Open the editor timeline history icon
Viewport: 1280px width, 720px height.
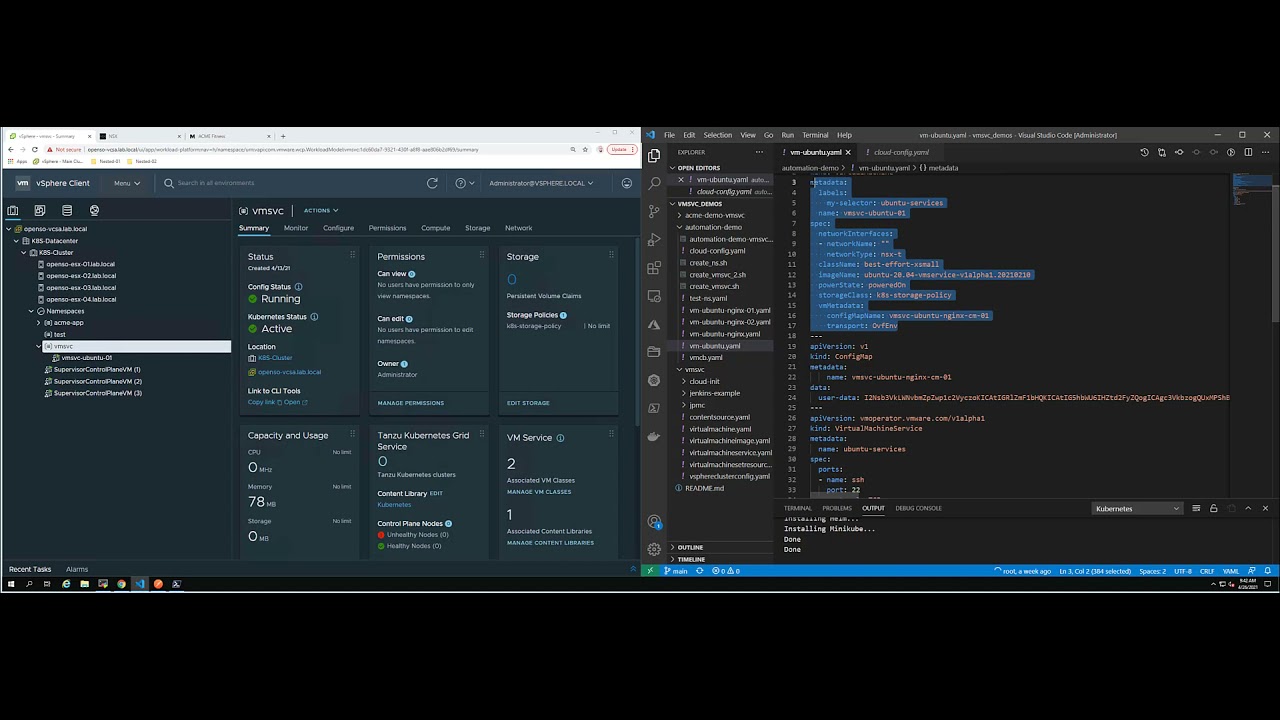pyautogui.click(x=1144, y=152)
